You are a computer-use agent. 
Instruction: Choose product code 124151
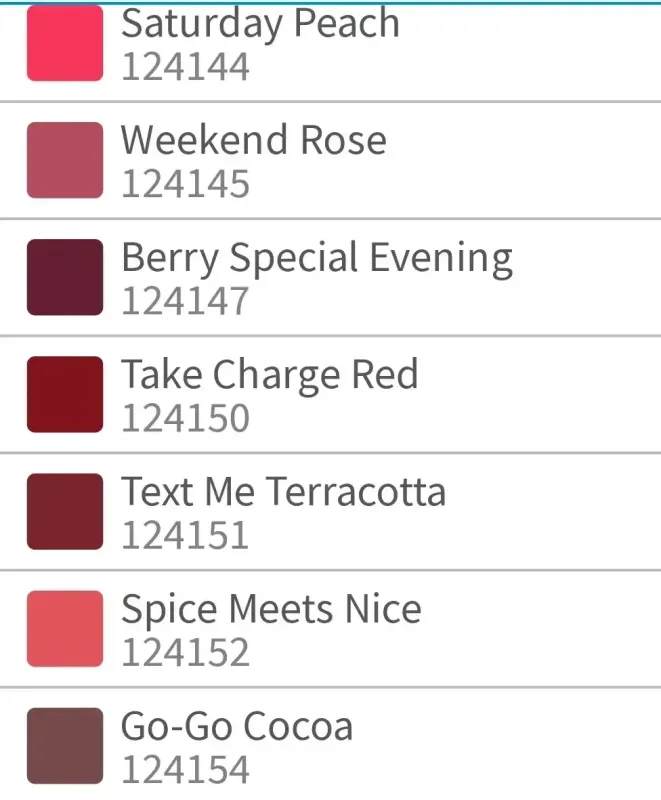coord(185,535)
